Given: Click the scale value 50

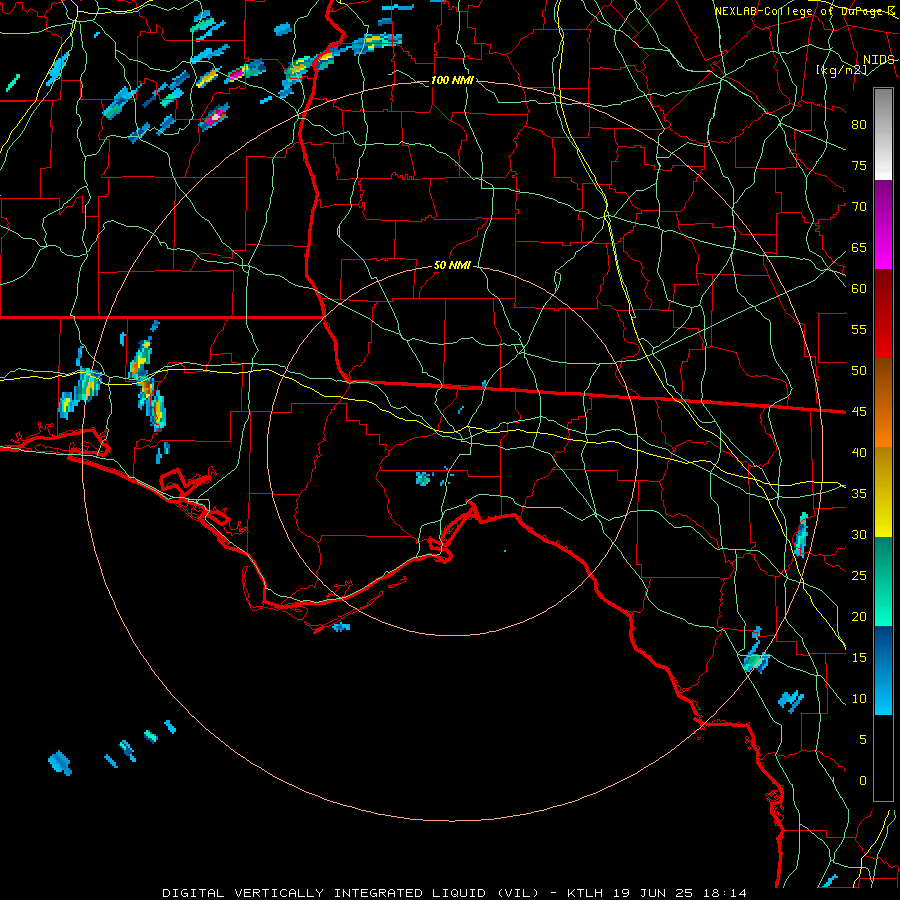Looking at the screenshot, I should click(859, 370).
